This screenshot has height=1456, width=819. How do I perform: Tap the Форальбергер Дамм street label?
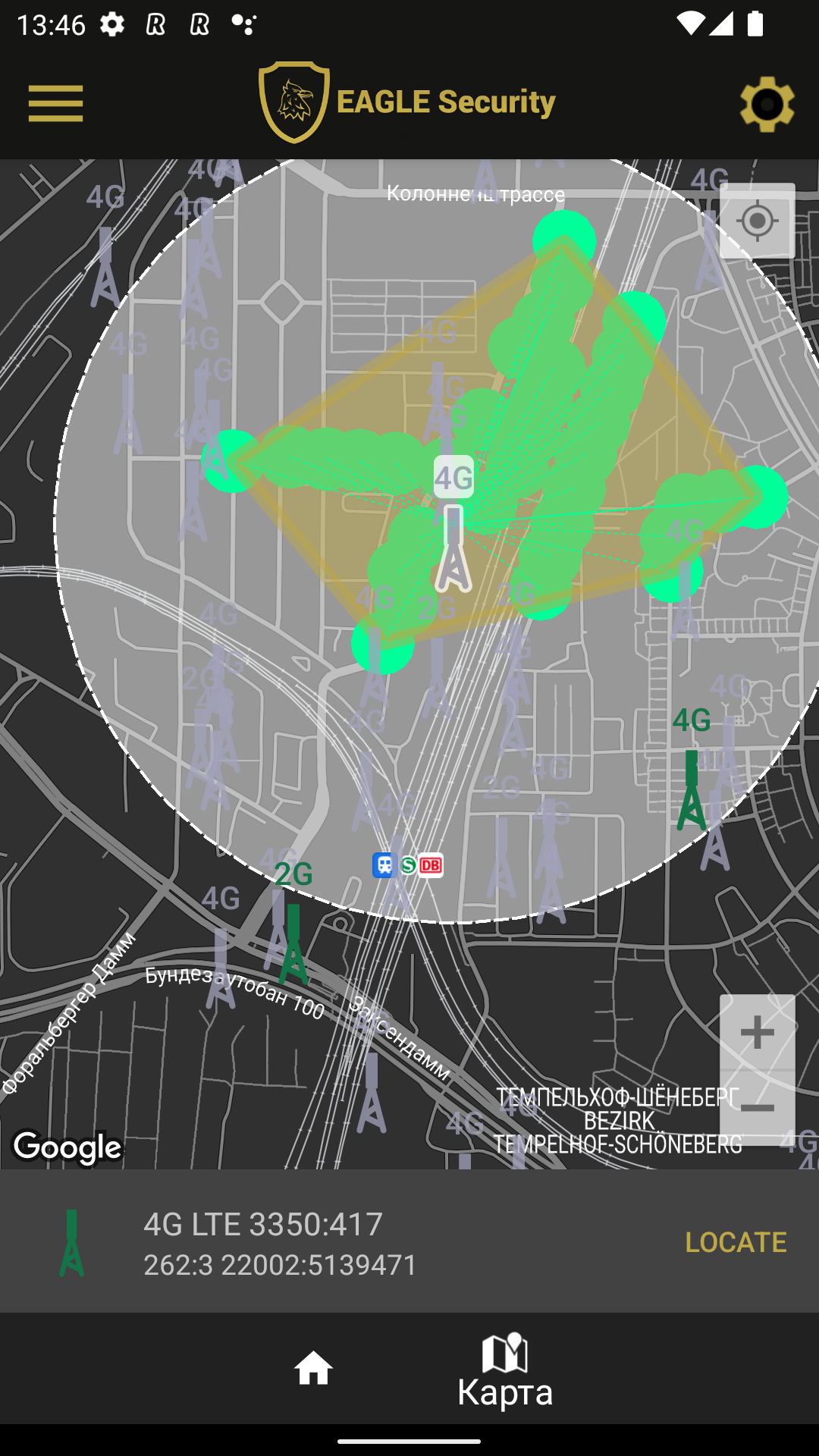pos(68,1013)
